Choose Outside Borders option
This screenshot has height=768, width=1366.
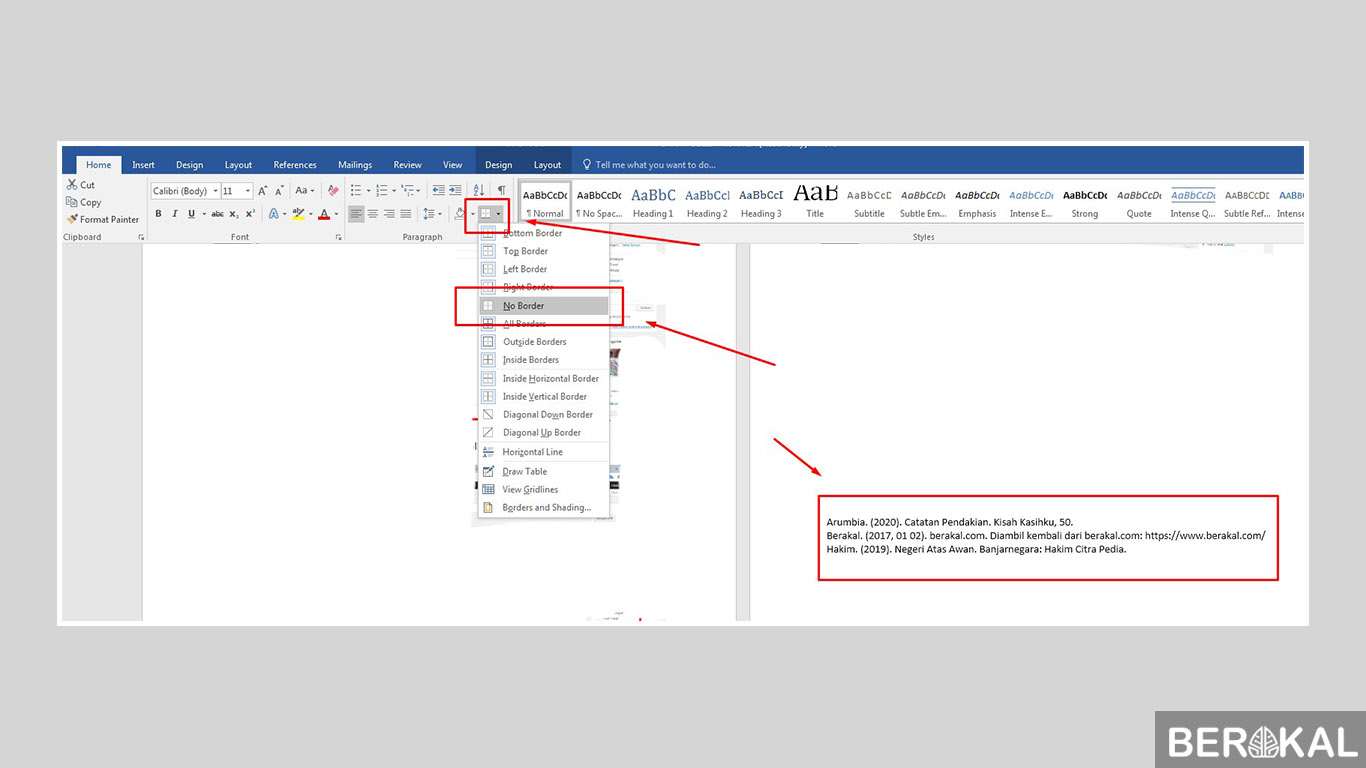543,342
